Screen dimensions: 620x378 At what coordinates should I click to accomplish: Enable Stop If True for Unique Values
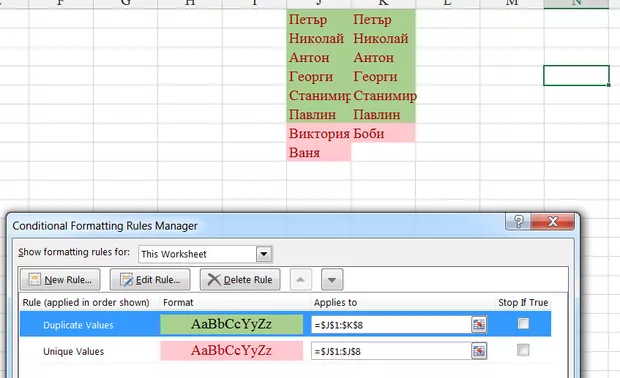pos(523,350)
